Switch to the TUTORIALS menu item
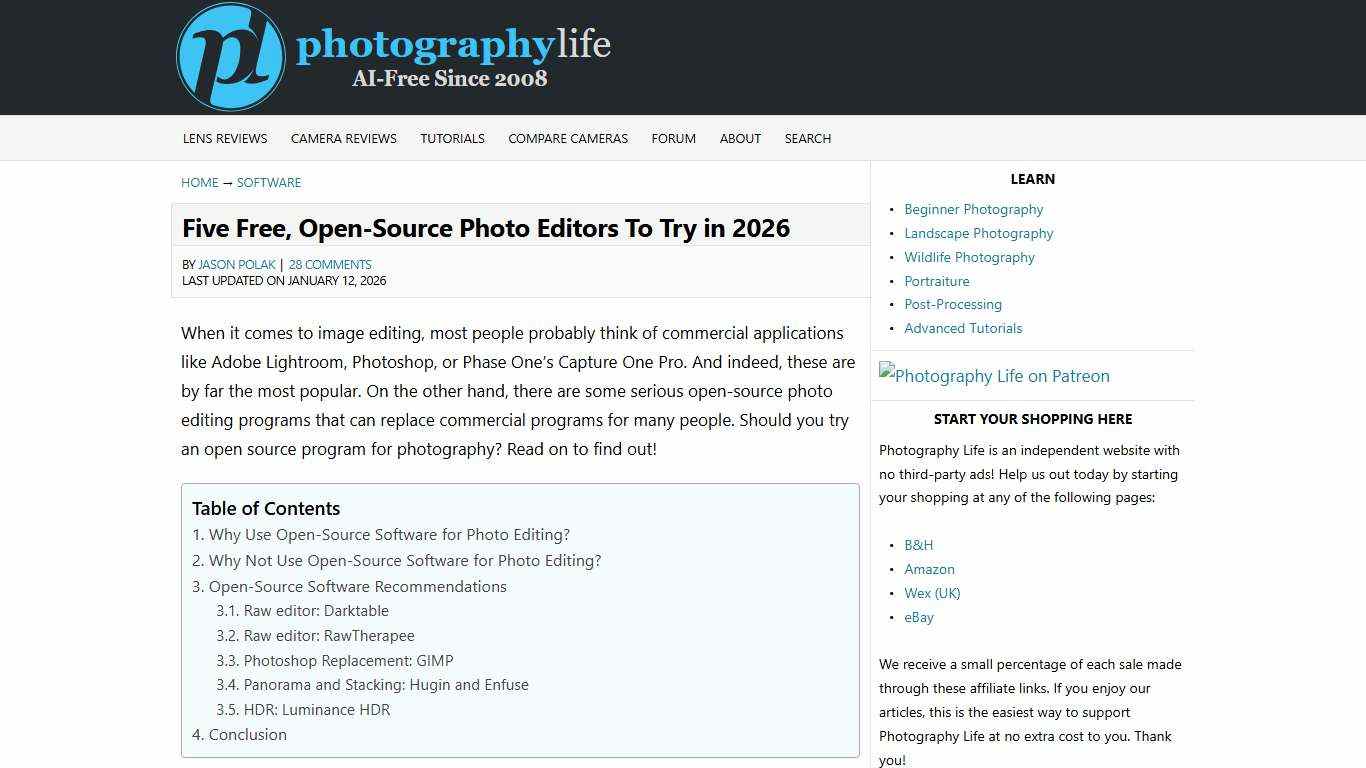 [452, 138]
